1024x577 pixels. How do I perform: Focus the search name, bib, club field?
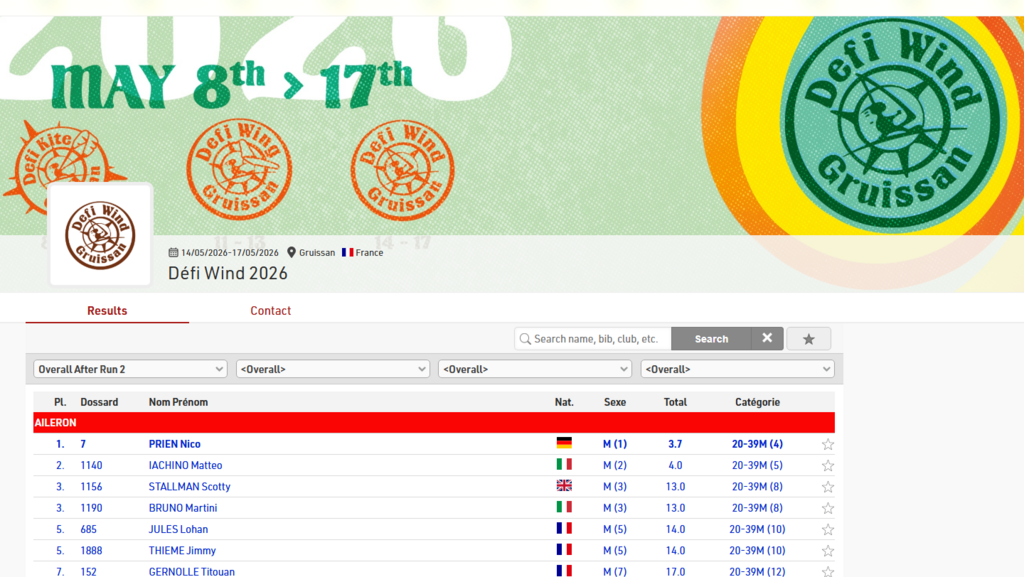pyautogui.click(x=593, y=339)
